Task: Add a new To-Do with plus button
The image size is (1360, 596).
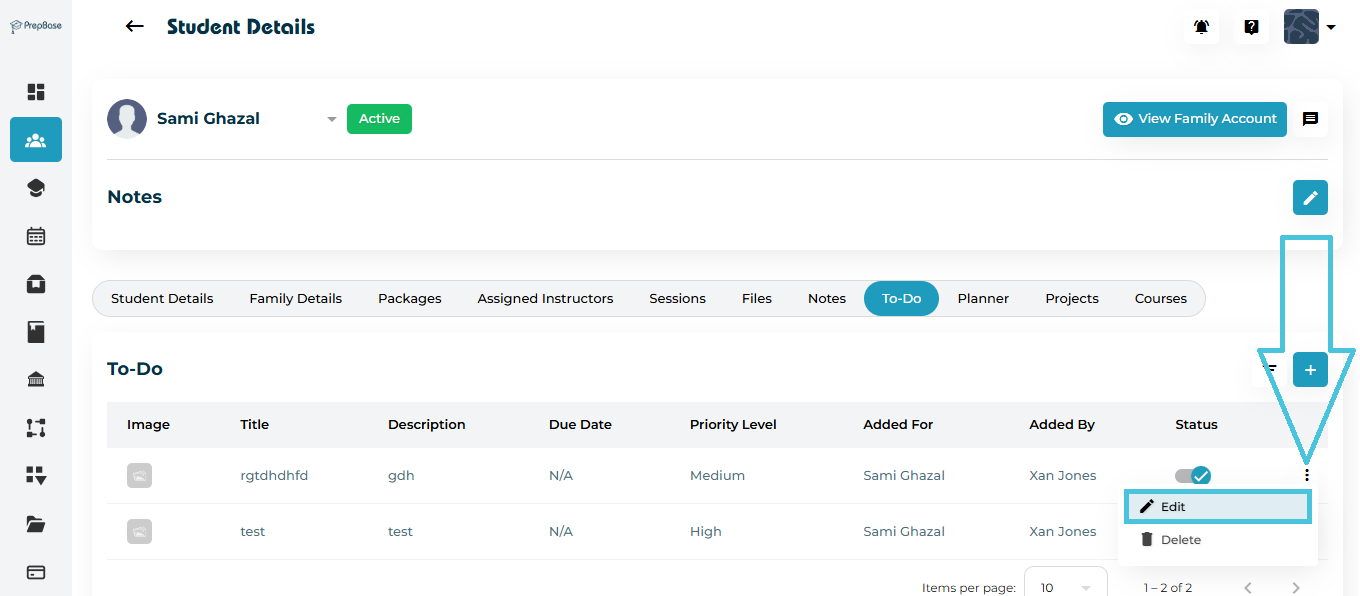Action: coord(1310,369)
